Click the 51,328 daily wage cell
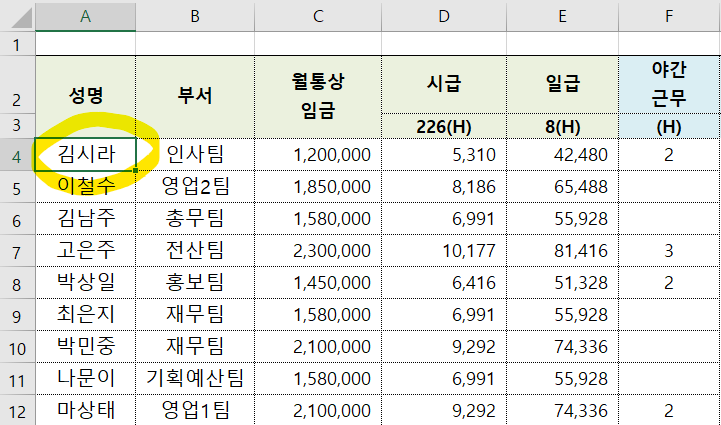The width and height of the screenshot is (721, 425). point(562,282)
